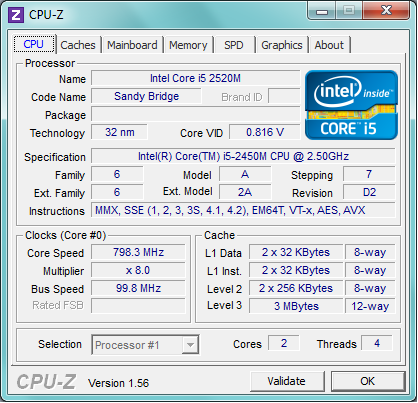
Task: Click the Level 3 size 3 MBytes
Action: click(296, 306)
